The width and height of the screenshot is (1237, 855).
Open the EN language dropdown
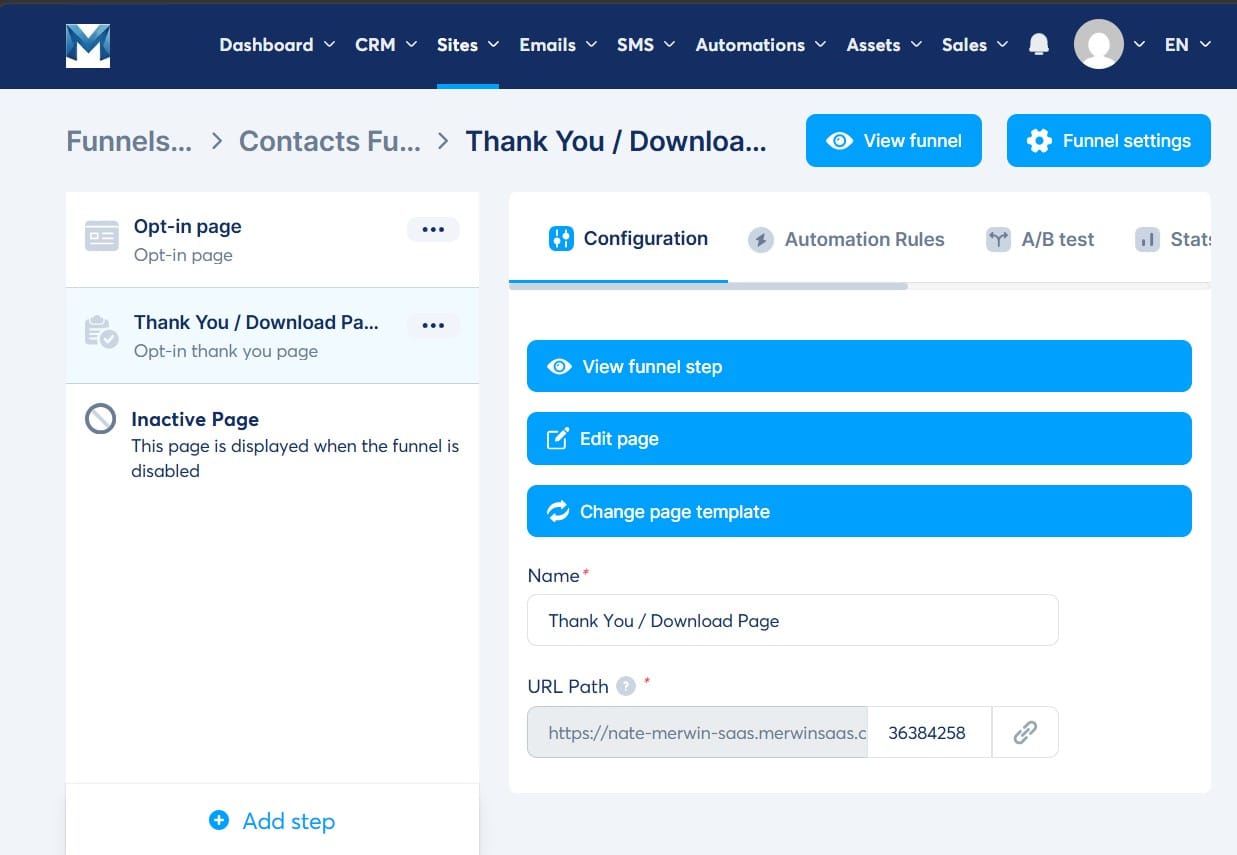[1188, 45]
